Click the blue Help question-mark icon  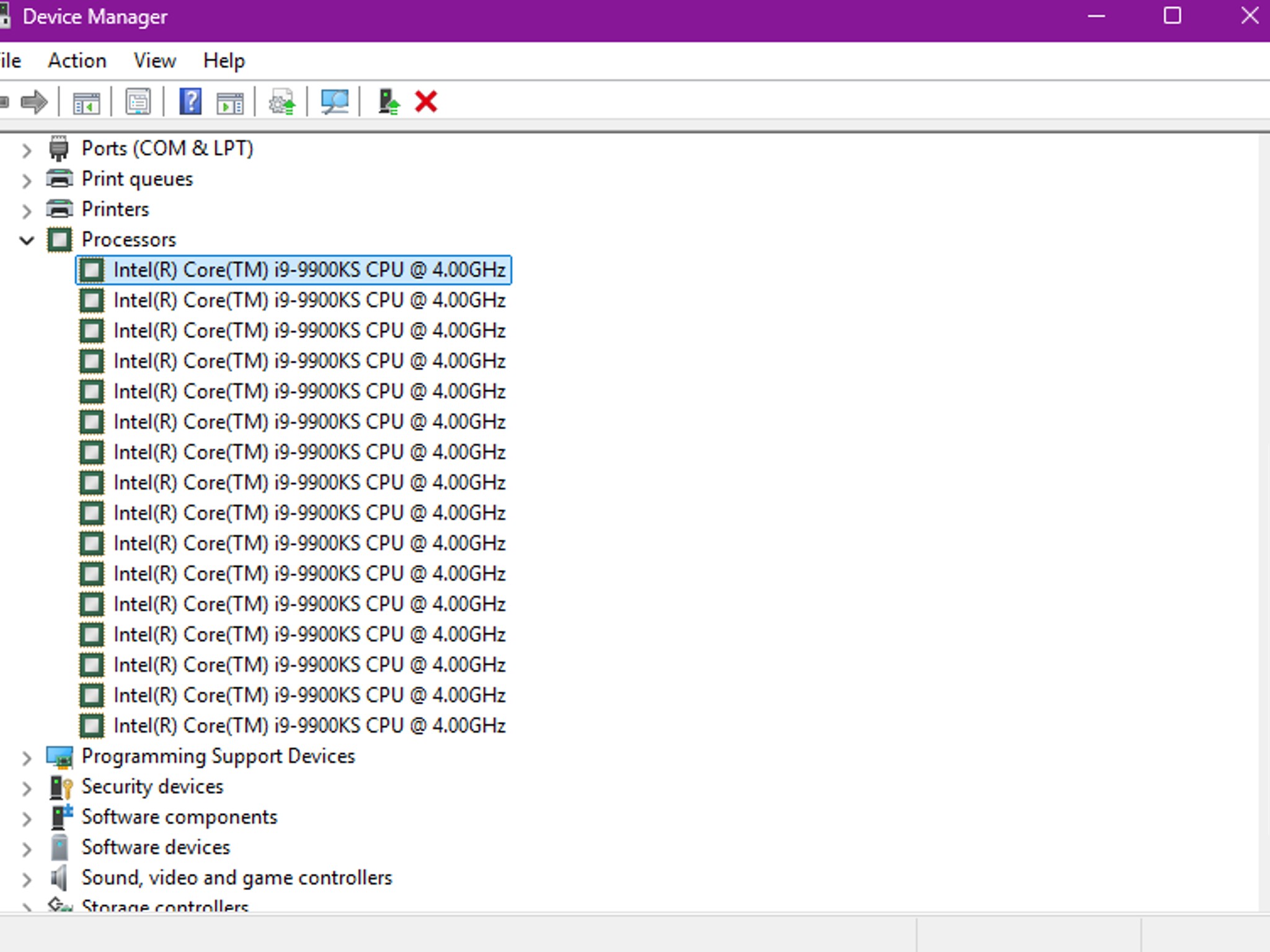point(190,102)
